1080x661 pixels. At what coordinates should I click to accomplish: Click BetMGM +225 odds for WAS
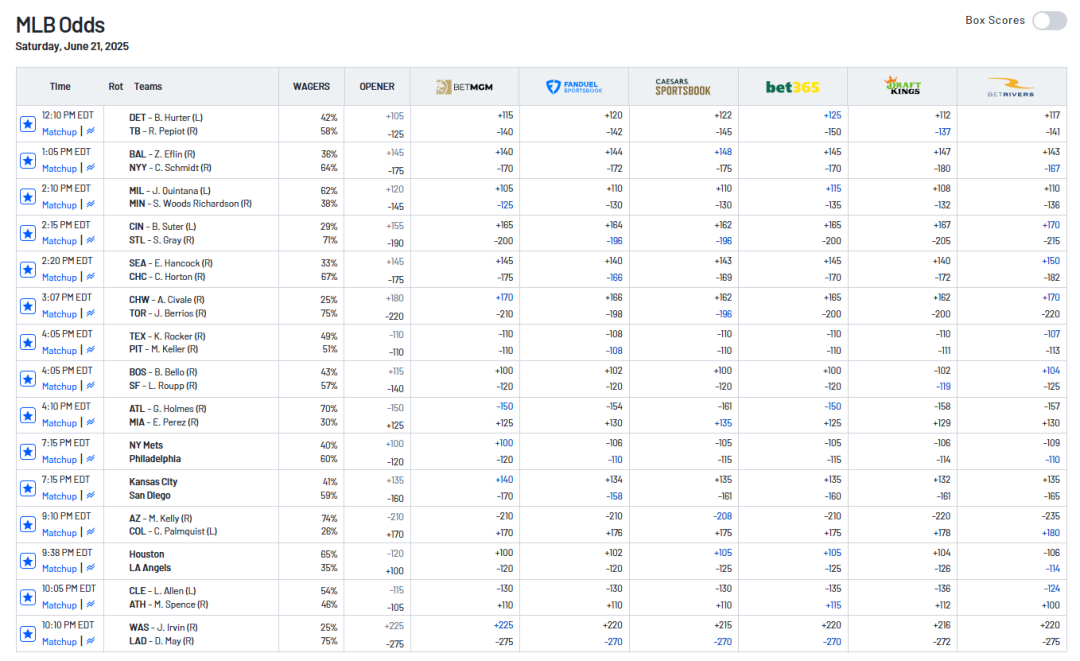(x=503, y=625)
